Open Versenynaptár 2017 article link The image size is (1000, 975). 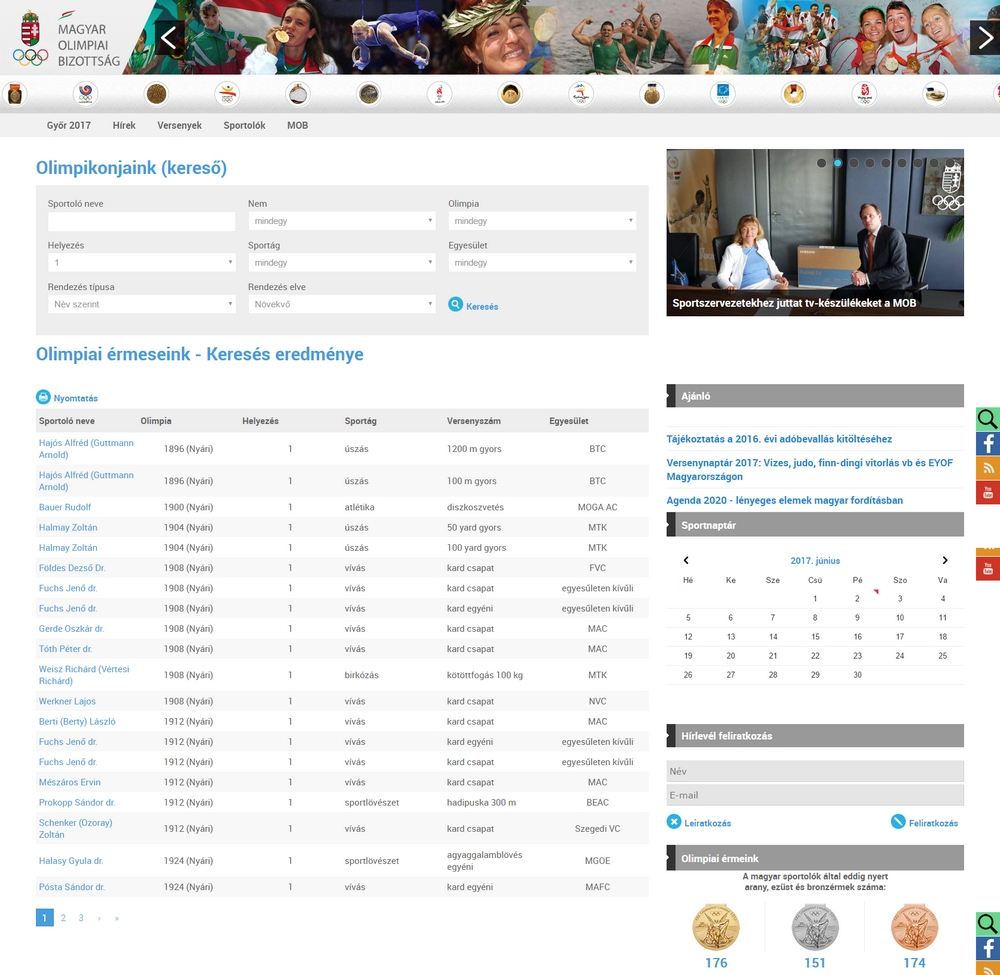click(x=810, y=469)
